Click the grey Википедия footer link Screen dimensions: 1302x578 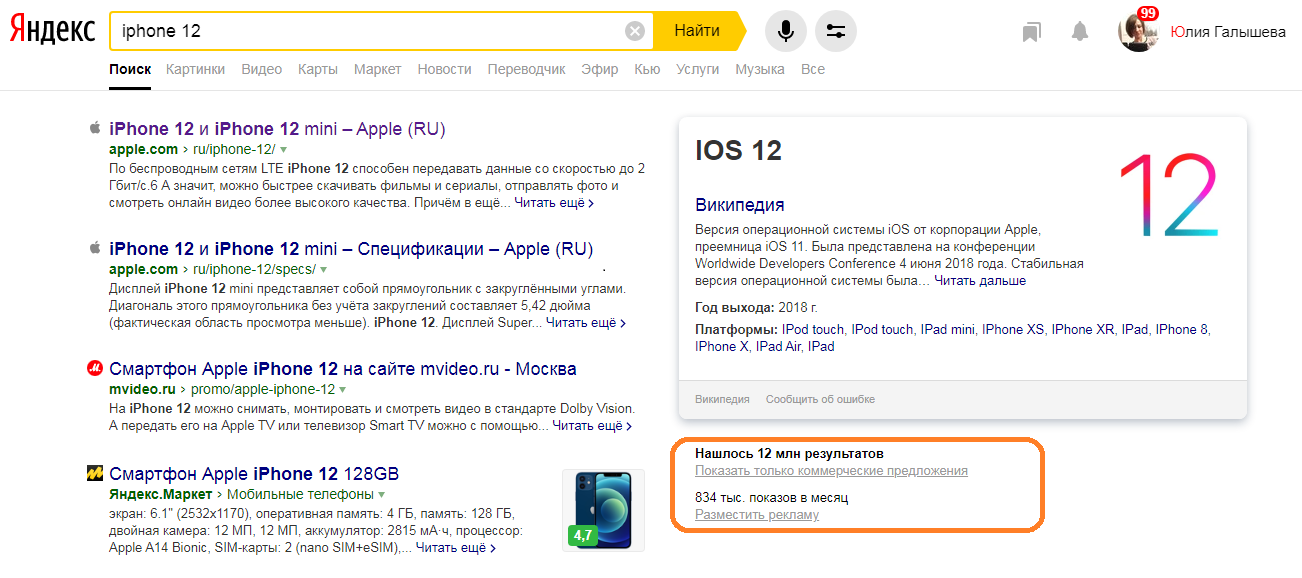[x=722, y=399]
